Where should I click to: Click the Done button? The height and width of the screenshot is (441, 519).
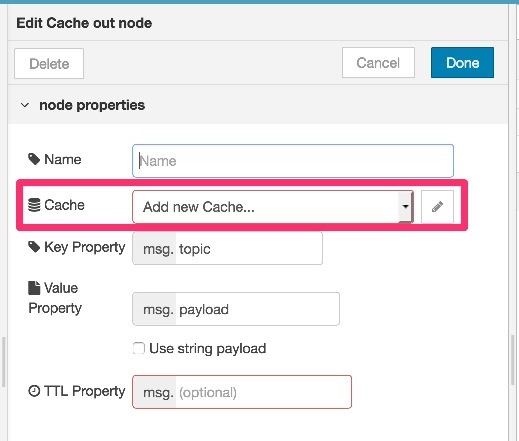(x=462, y=63)
